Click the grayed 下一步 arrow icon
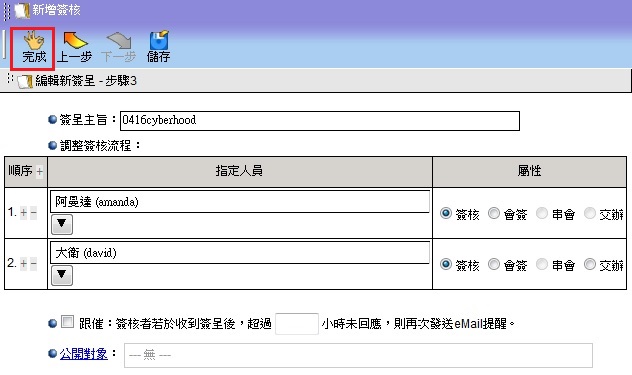 pyautogui.click(x=118, y=41)
